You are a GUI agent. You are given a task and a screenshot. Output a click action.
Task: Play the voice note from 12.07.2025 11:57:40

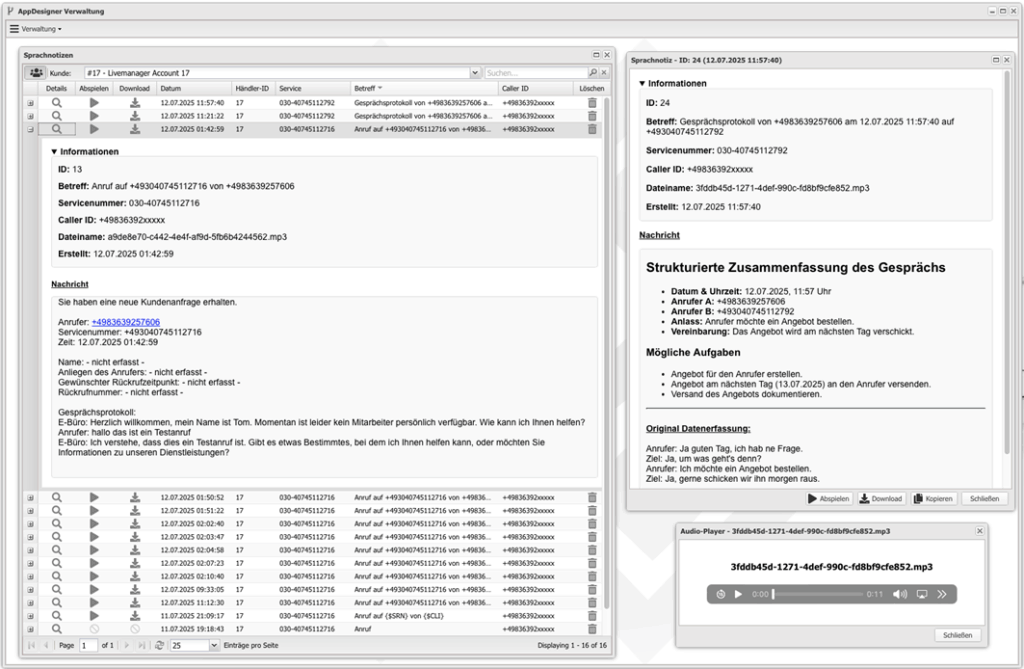[94, 102]
